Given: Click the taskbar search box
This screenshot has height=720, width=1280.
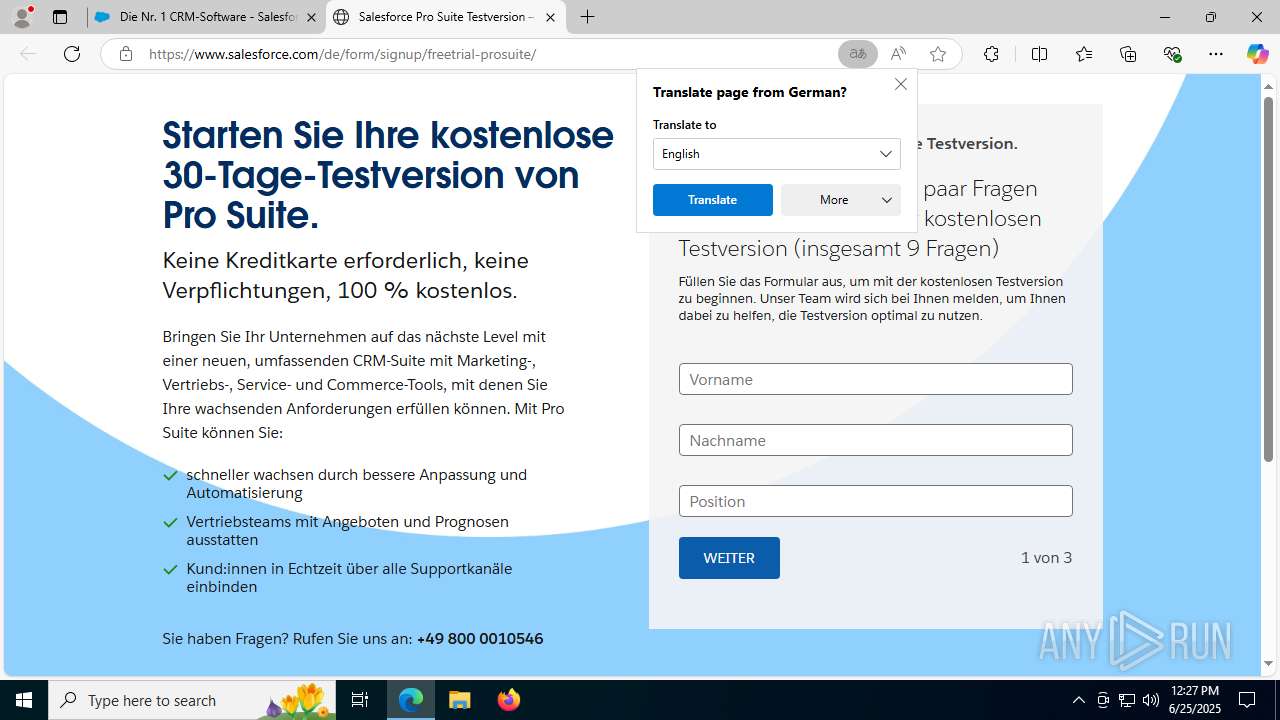Looking at the screenshot, I should tap(193, 700).
